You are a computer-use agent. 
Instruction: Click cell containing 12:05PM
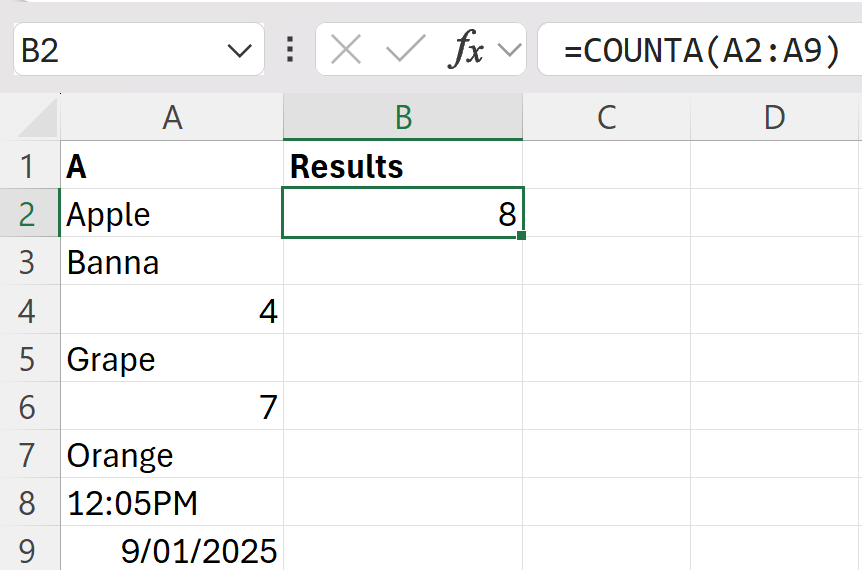tap(172, 504)
